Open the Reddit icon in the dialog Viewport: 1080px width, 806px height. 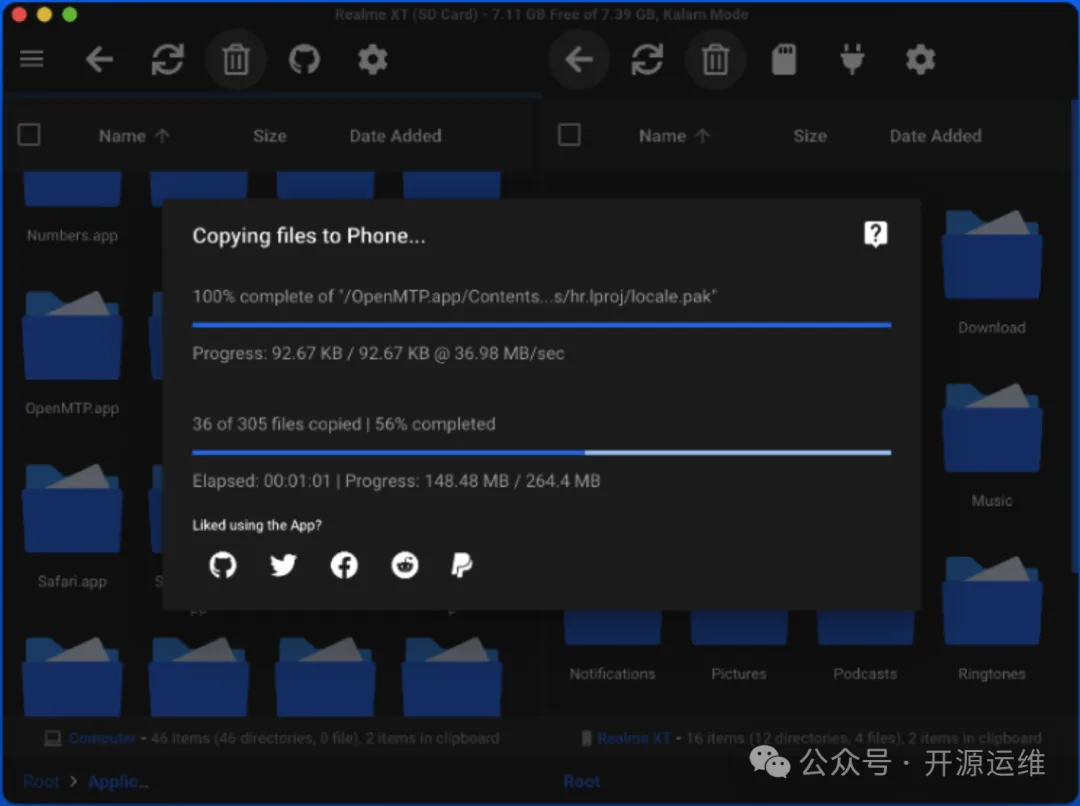[404, 566]
